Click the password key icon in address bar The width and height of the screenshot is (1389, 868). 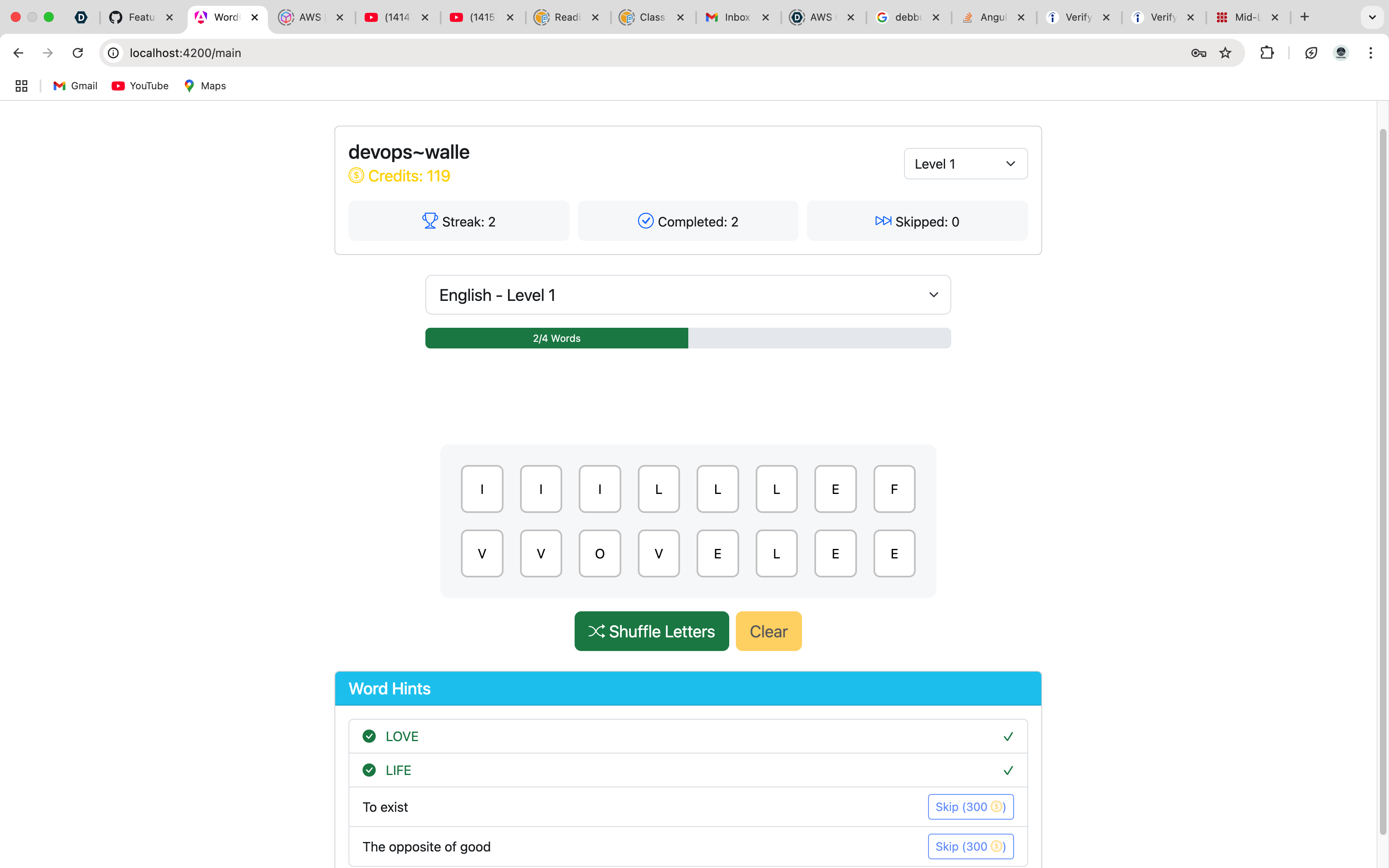tap(1198, 53)
